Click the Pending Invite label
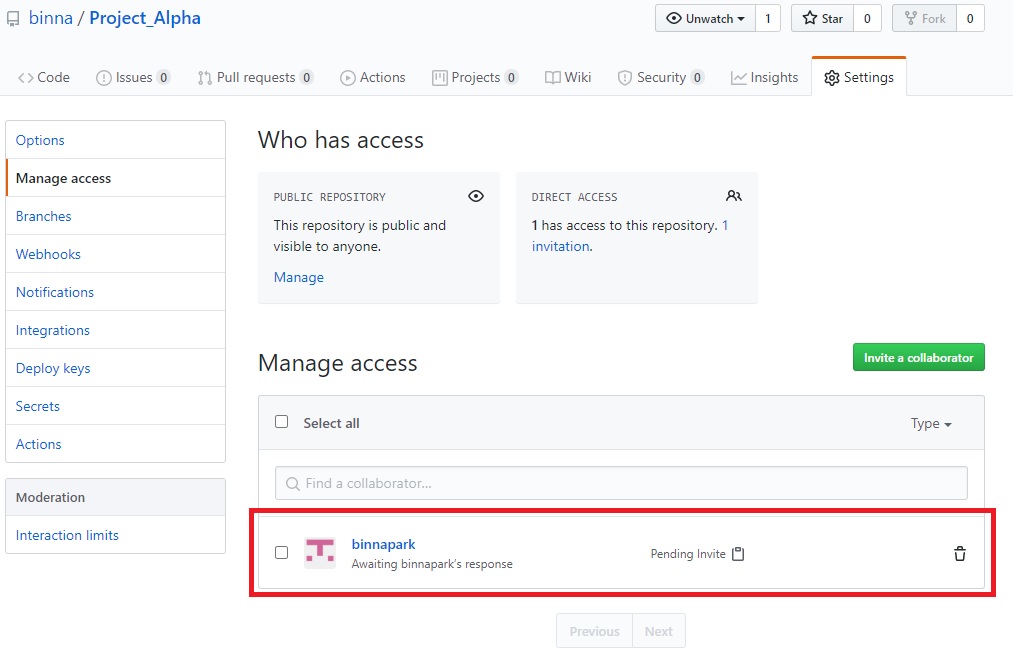This screenshot has height=666, width=1013. point(688,554)
